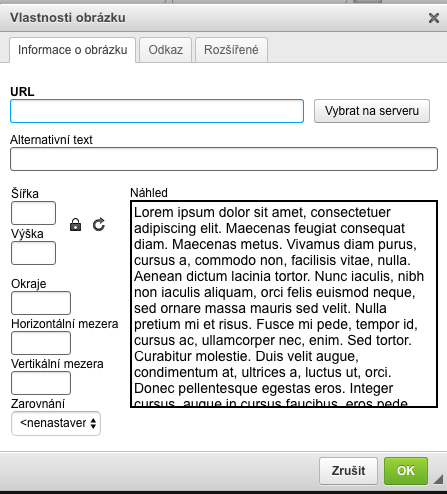Click the Okraje border field
The height and width of the screenshot is (494, 447).
pyautogui.click(x=41, y=303)
